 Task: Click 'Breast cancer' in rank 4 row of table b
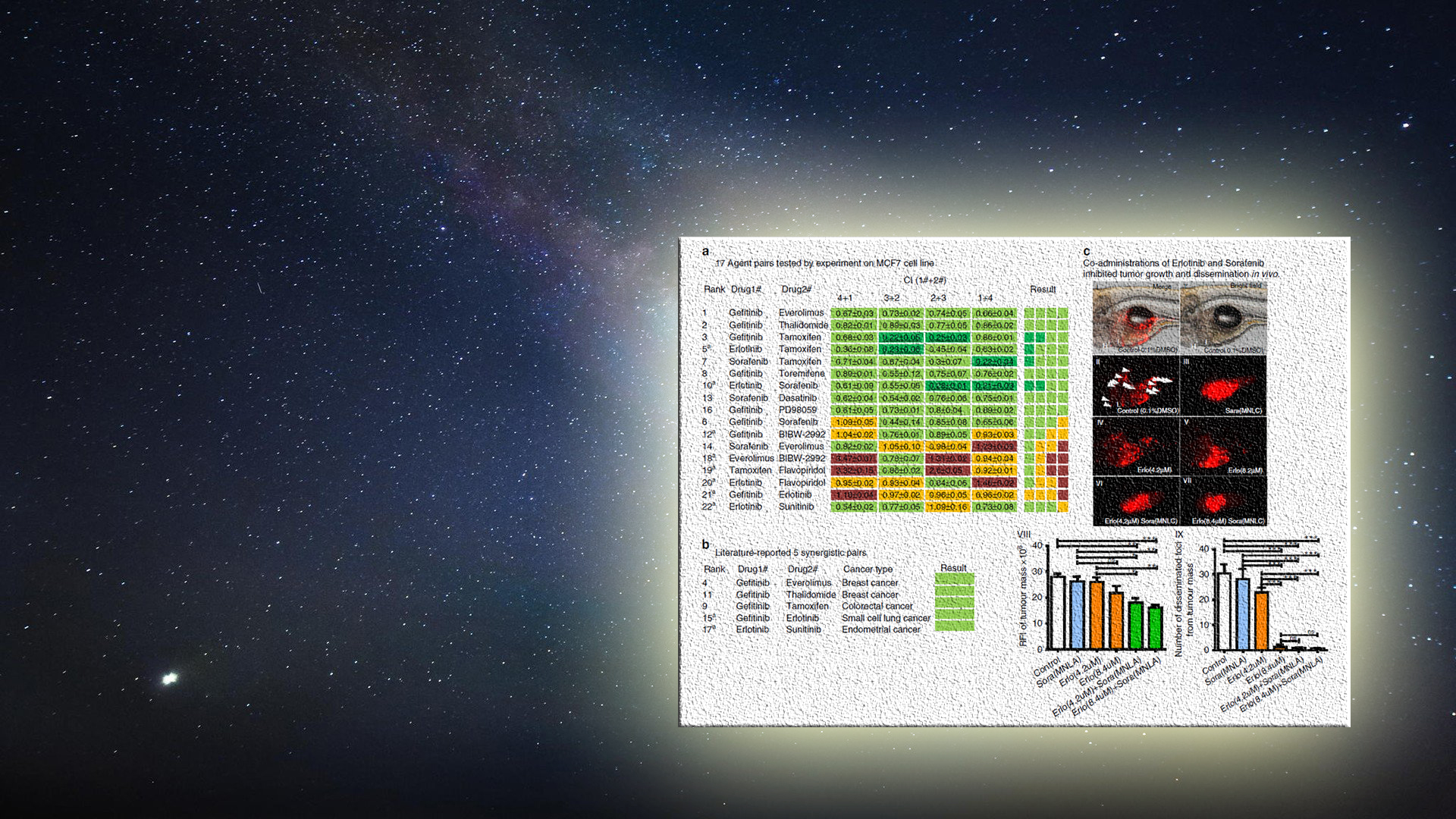[x=870, y=583]
